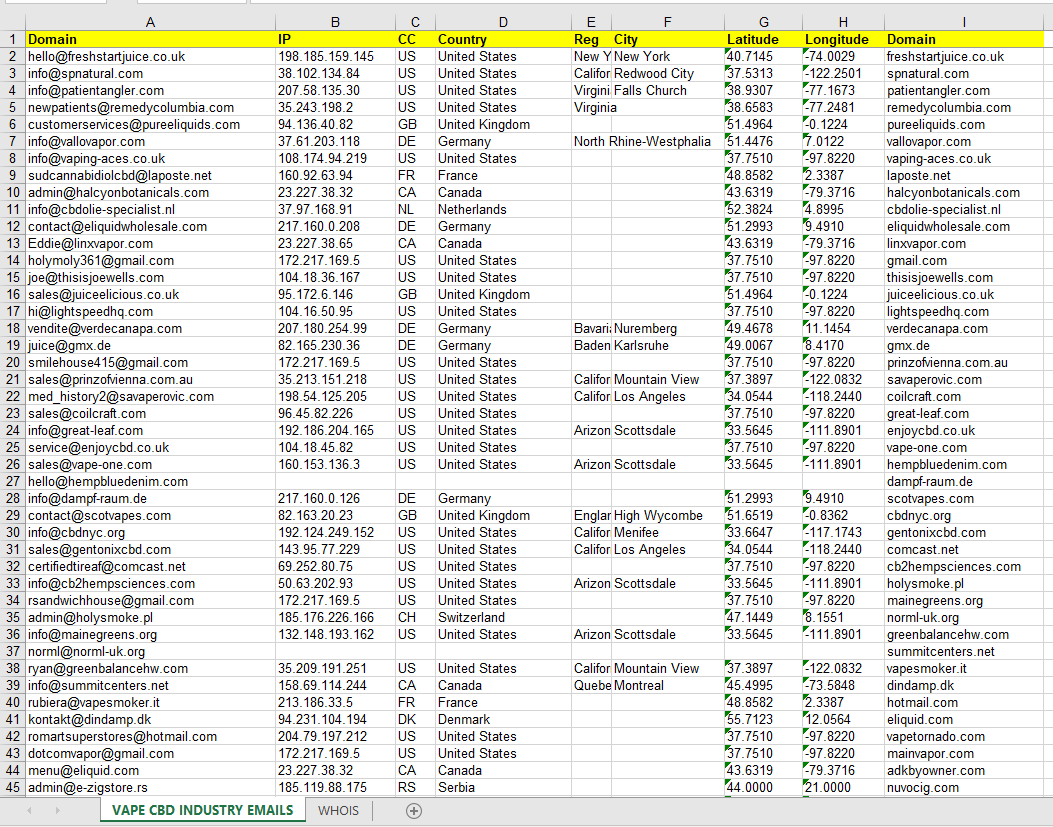Click the City header cell
The height and width of the screenshot is (827, 1053).
point(668,40)
